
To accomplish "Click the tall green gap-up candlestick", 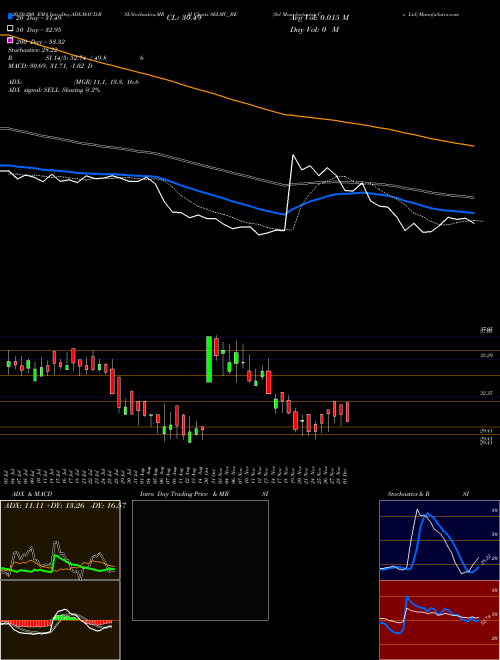I will [x=209, y=359].
